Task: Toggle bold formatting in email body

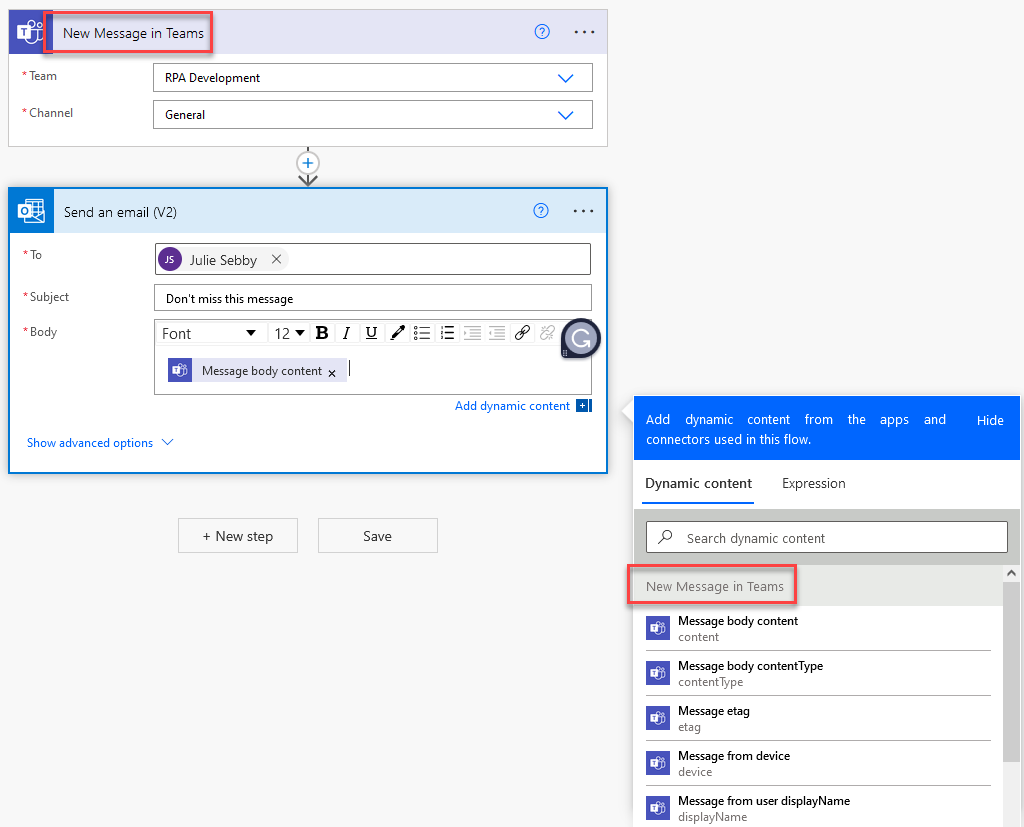Action: click(x=322, y=333)
